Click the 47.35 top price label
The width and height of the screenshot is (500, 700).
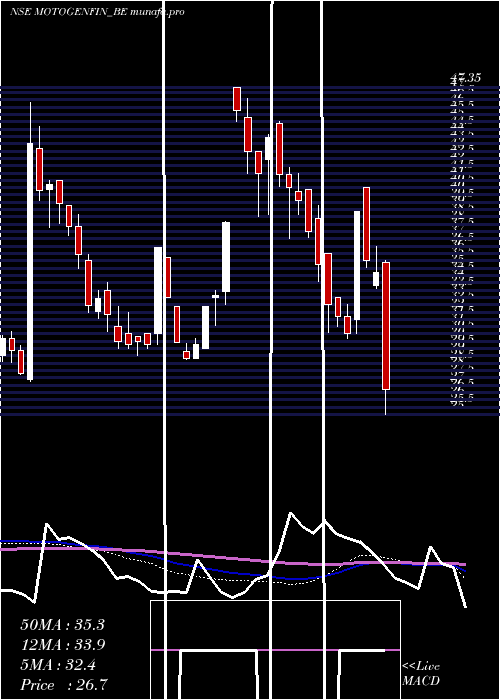pyautogui.click(x=466, y=78)
